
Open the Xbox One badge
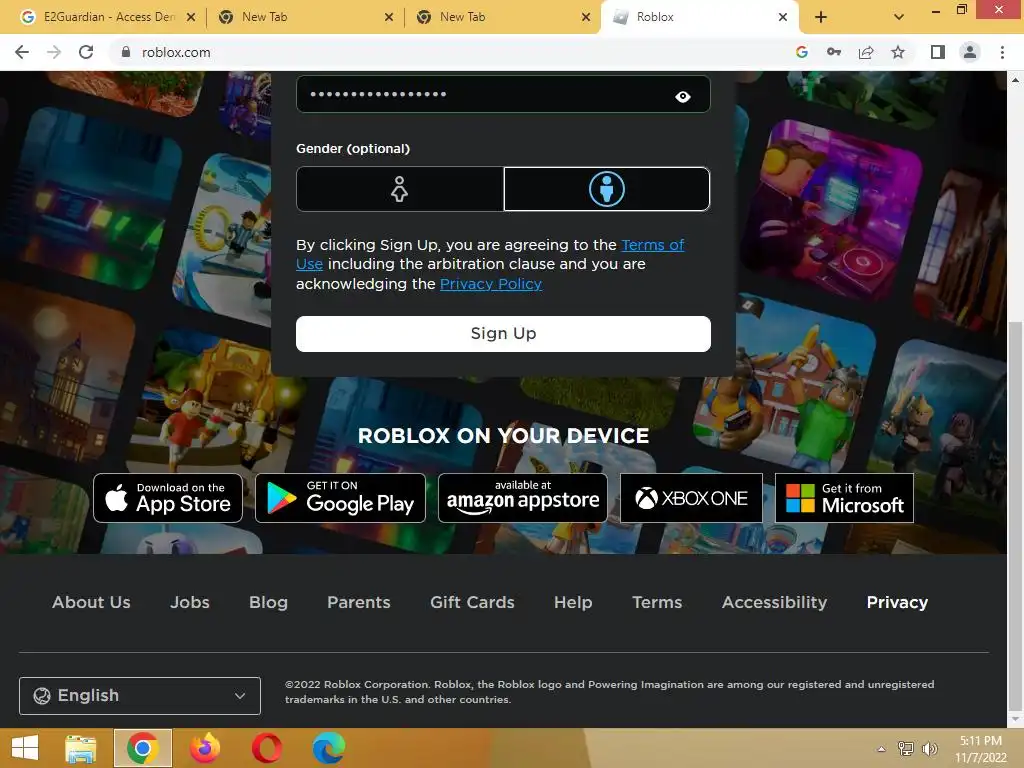(x=691, y=498)
